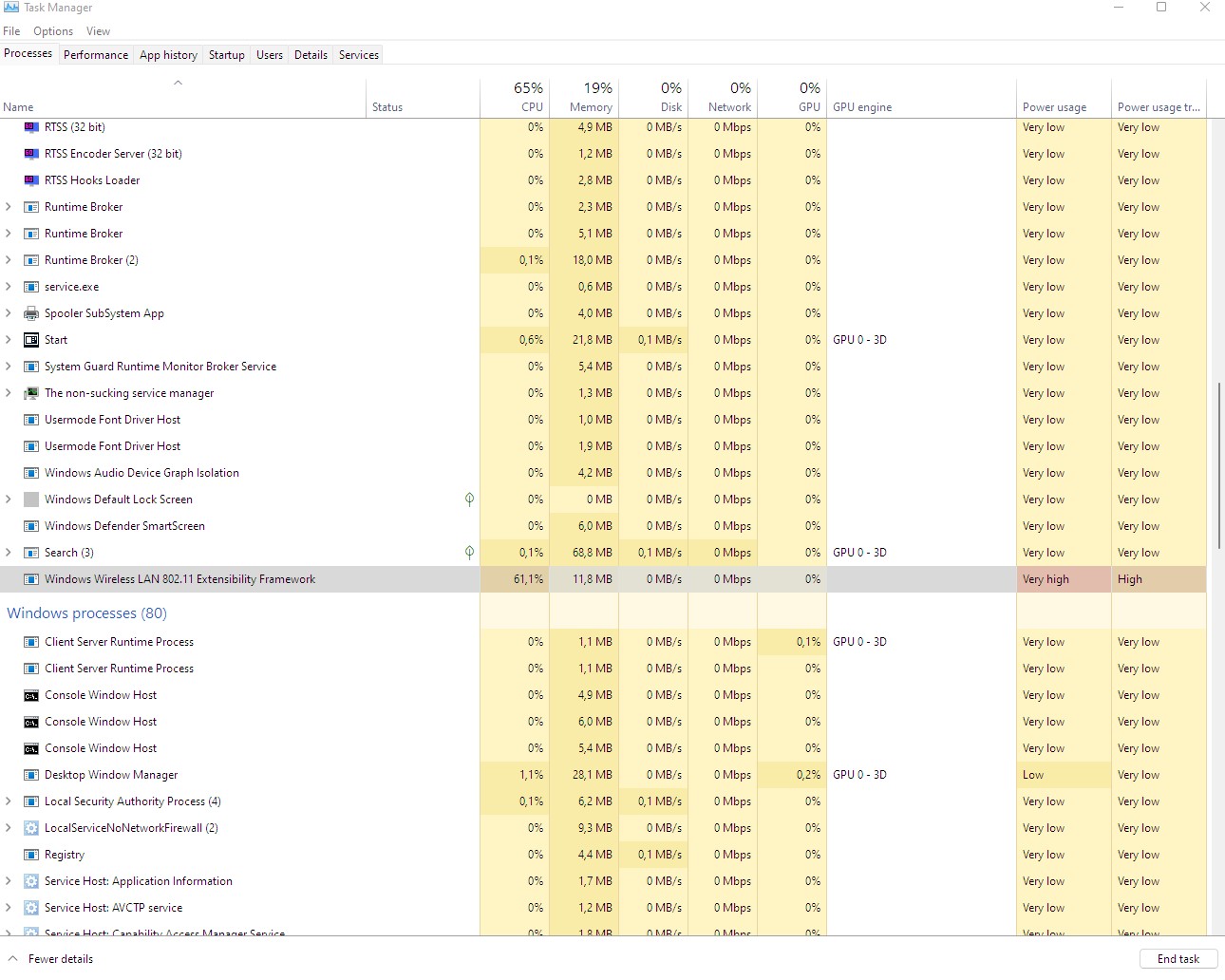Sort by GPU engine column header
The height and width of the screenshot is (980, 1225).
click(x=921, y=97)
